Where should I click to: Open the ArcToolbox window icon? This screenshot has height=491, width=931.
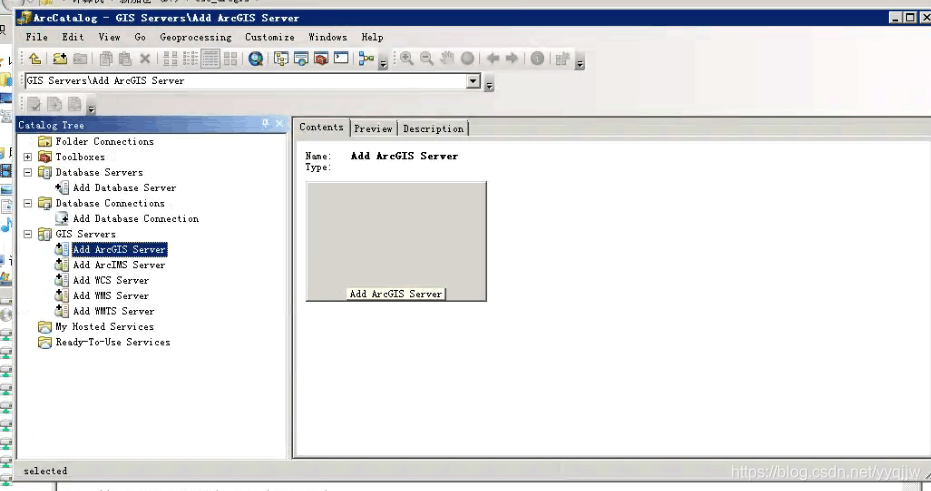(x=321, y=58)
